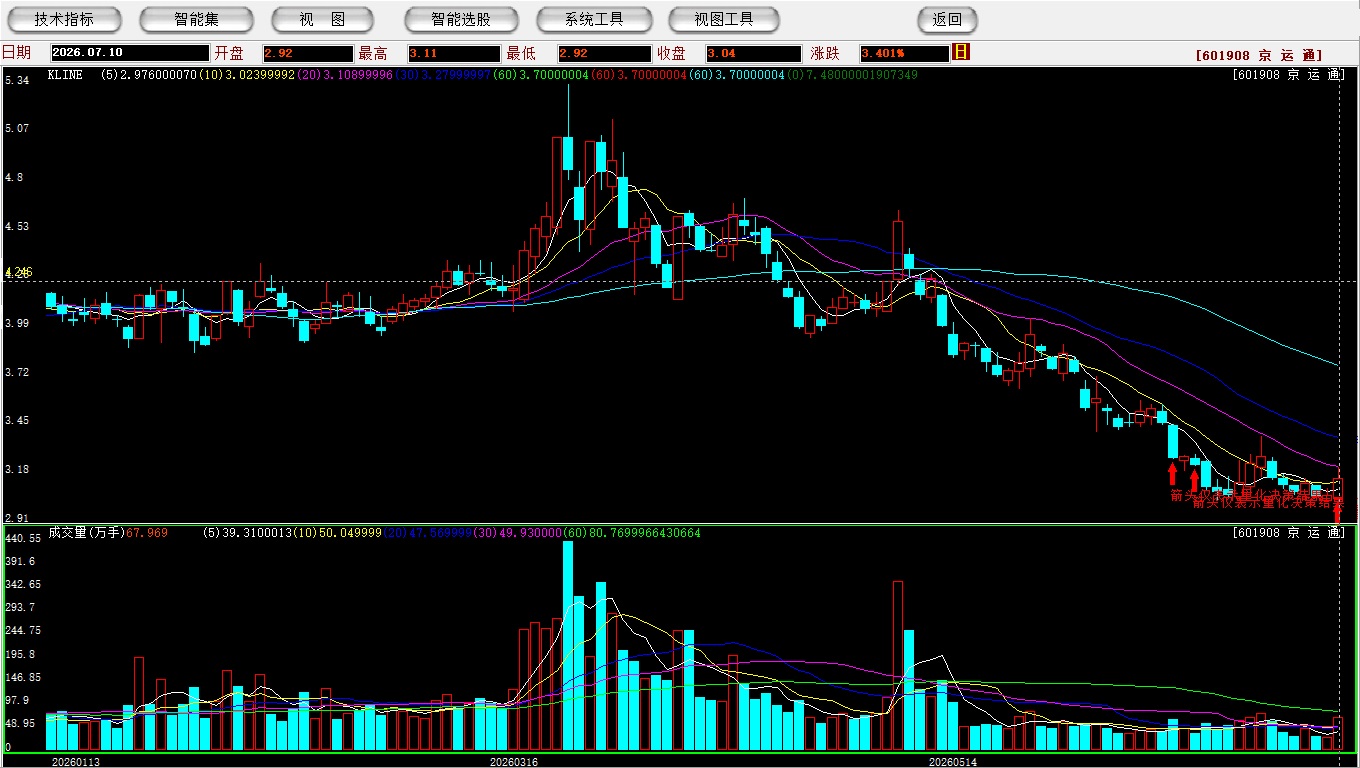Image resolution: width=1360 pixels, height=768 pixels.
Task: Click the white [601908 京运通] label in K-line chart
Action: tap(1289, 75)
